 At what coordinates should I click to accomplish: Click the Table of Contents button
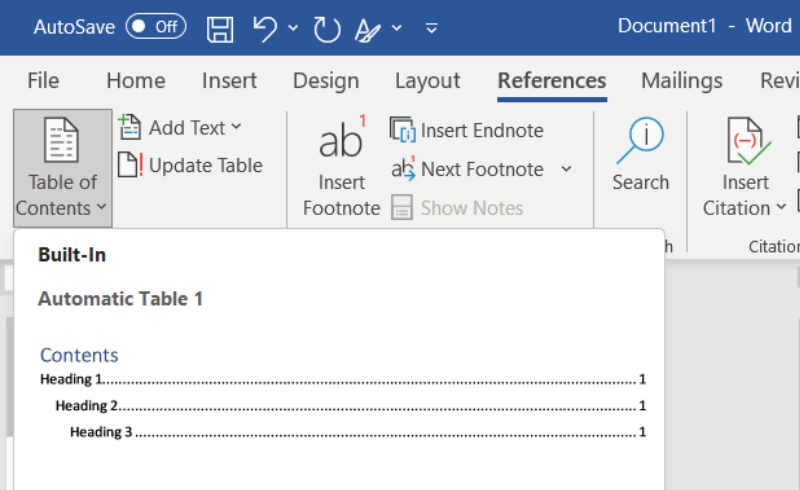62,168
